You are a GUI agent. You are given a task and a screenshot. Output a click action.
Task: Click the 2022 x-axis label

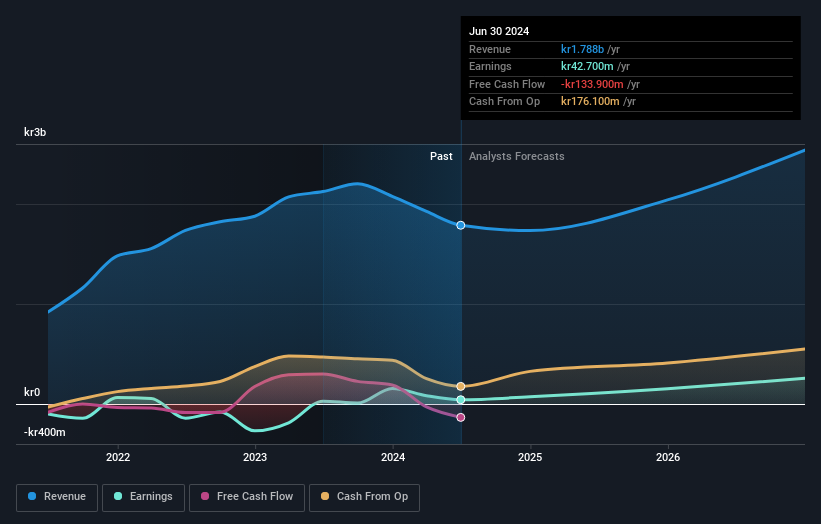118,457
